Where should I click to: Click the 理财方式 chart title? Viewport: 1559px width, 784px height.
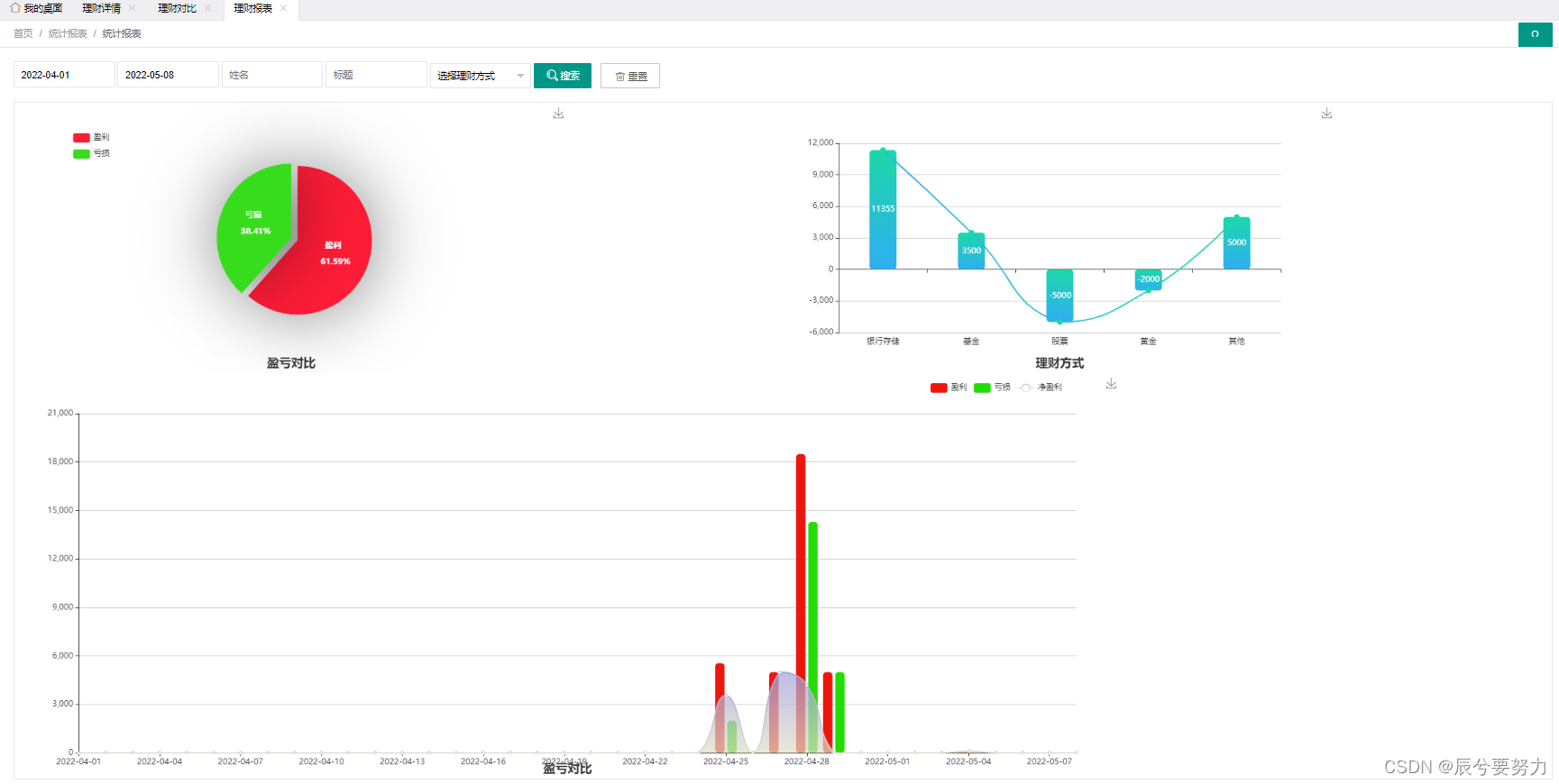[1059, 363]
